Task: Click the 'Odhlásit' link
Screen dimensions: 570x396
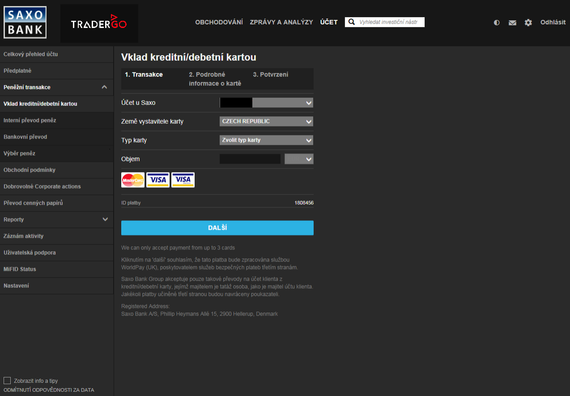Action: 553,22
